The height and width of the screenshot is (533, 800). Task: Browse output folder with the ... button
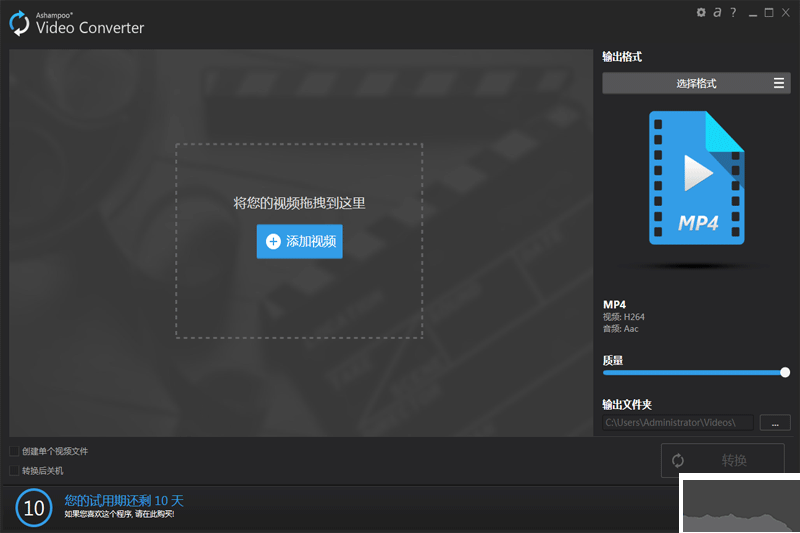775,422
